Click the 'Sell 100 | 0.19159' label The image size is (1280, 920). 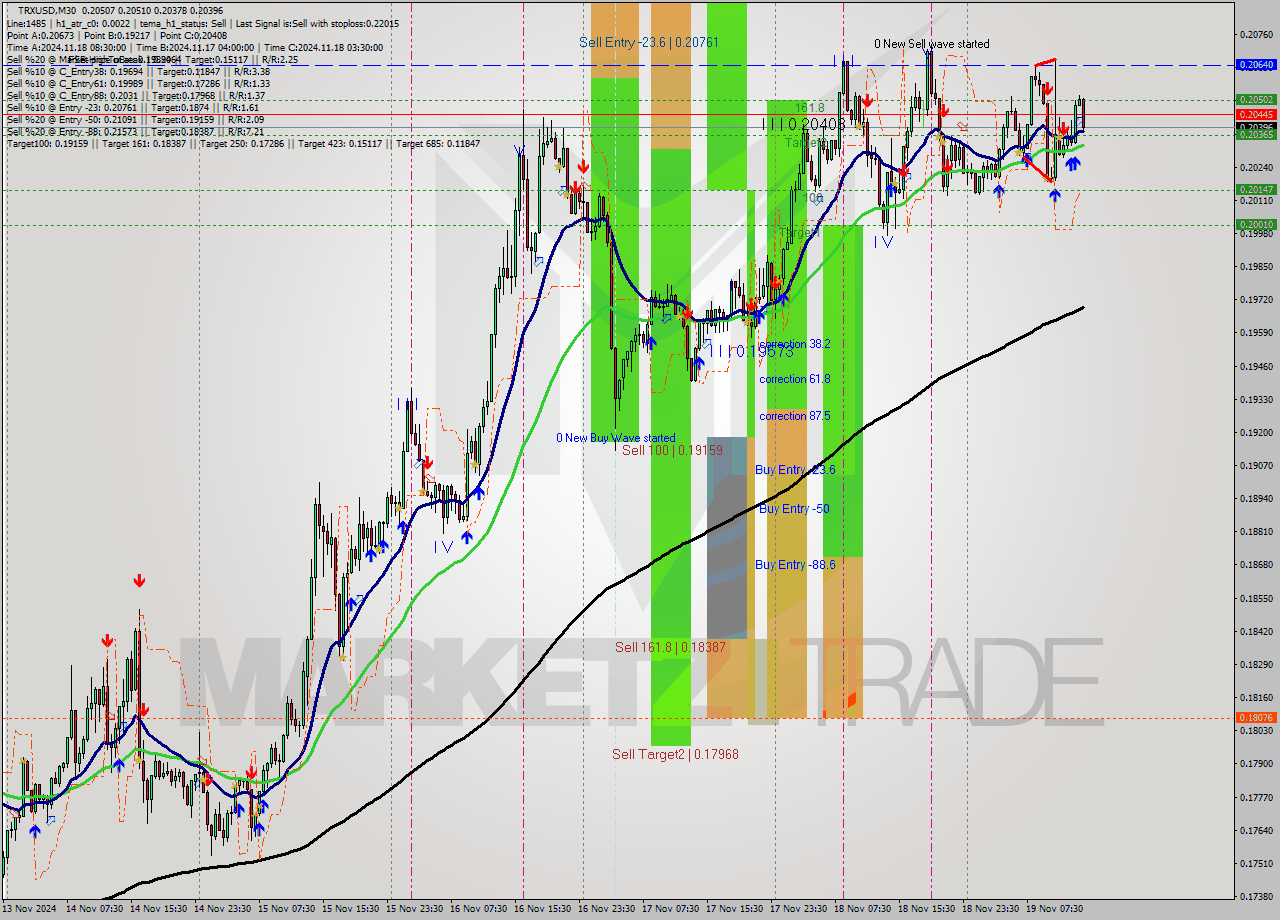[x=672, y=450]
